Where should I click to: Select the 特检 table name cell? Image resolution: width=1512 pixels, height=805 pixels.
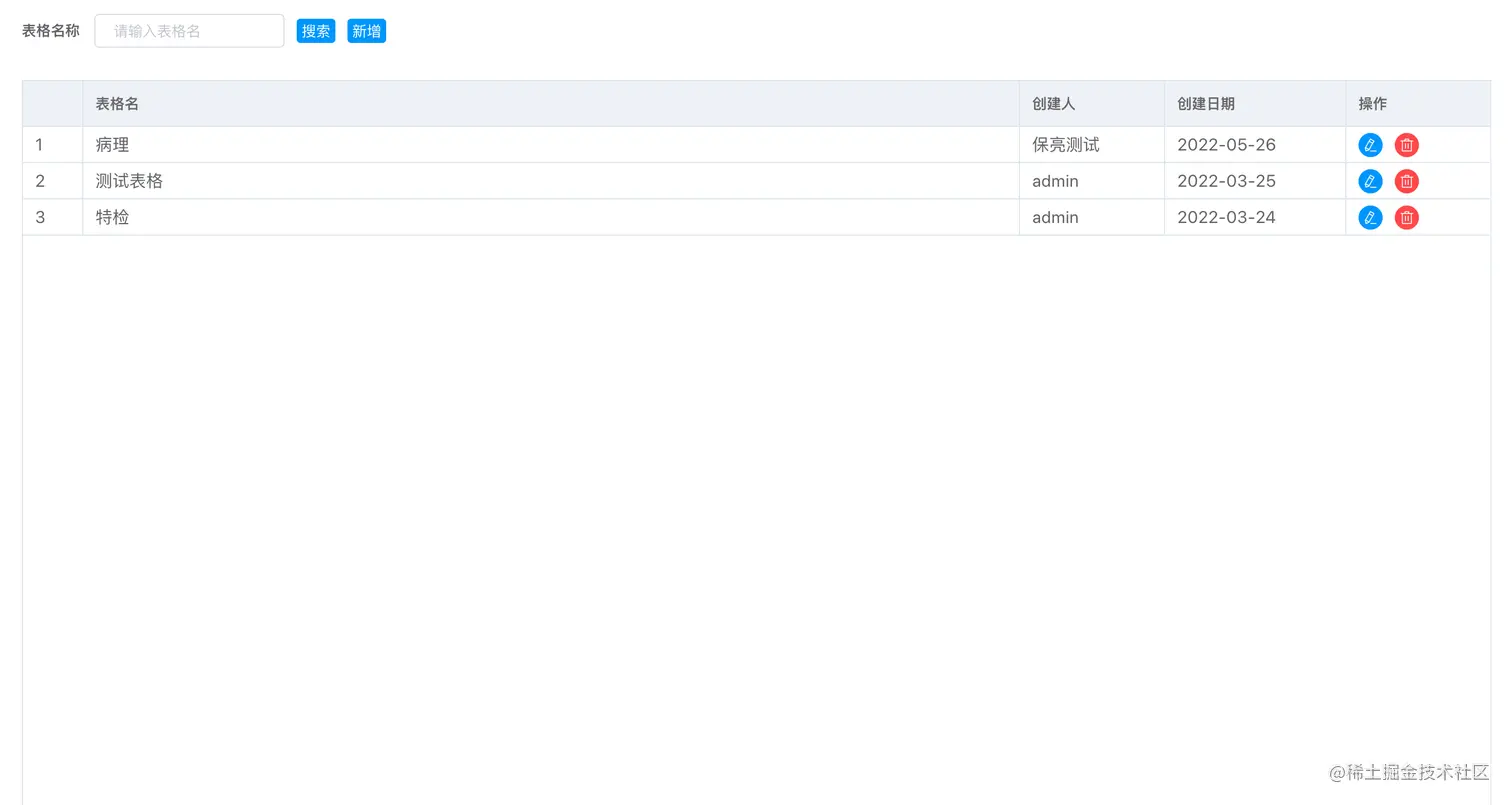[551, 217]
